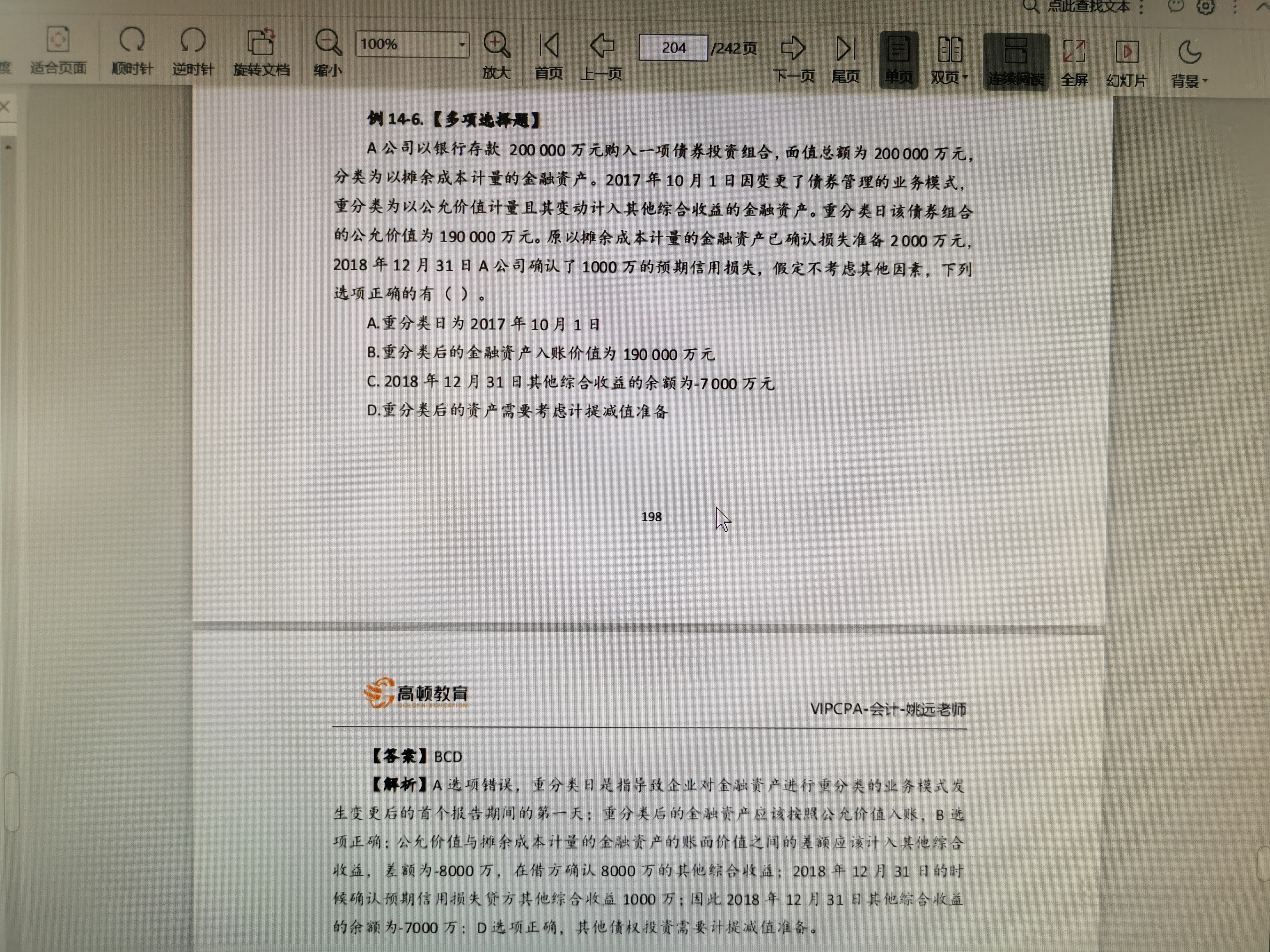1270x952 pixels.
Task: Click the left panel scroll-up arrow
Action: (x=8, y=147)
